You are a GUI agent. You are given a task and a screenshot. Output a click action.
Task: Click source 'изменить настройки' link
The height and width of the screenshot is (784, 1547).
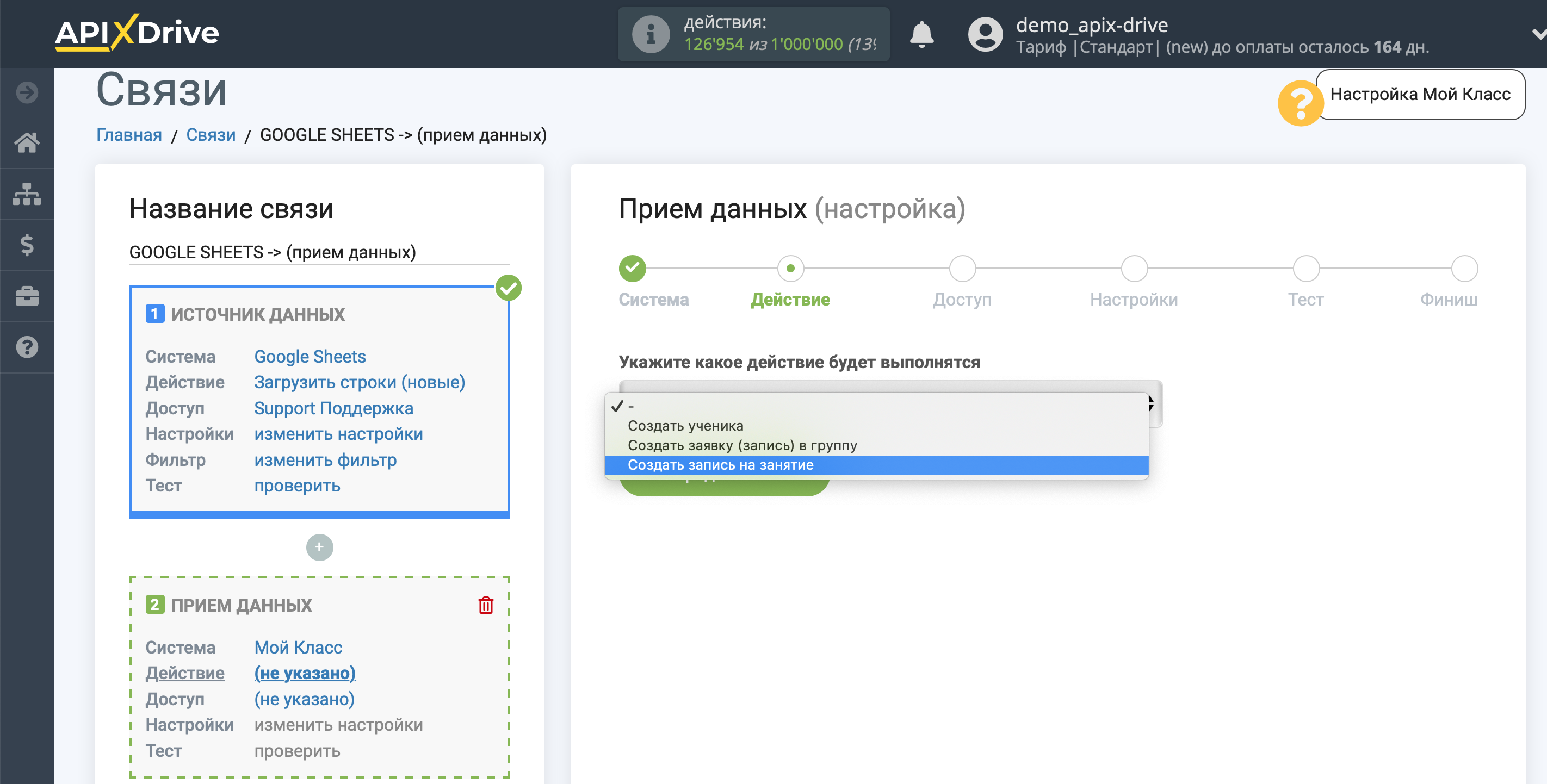338,434
